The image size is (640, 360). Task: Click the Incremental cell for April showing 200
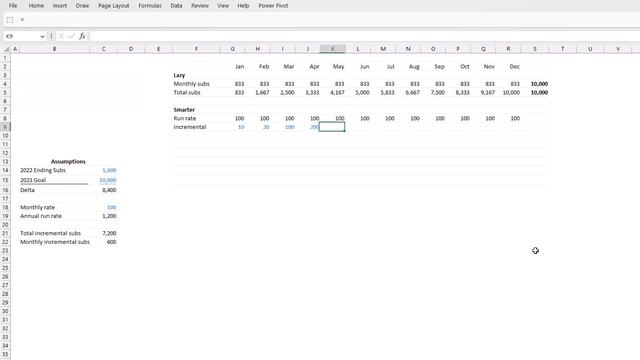pos(314,127)
